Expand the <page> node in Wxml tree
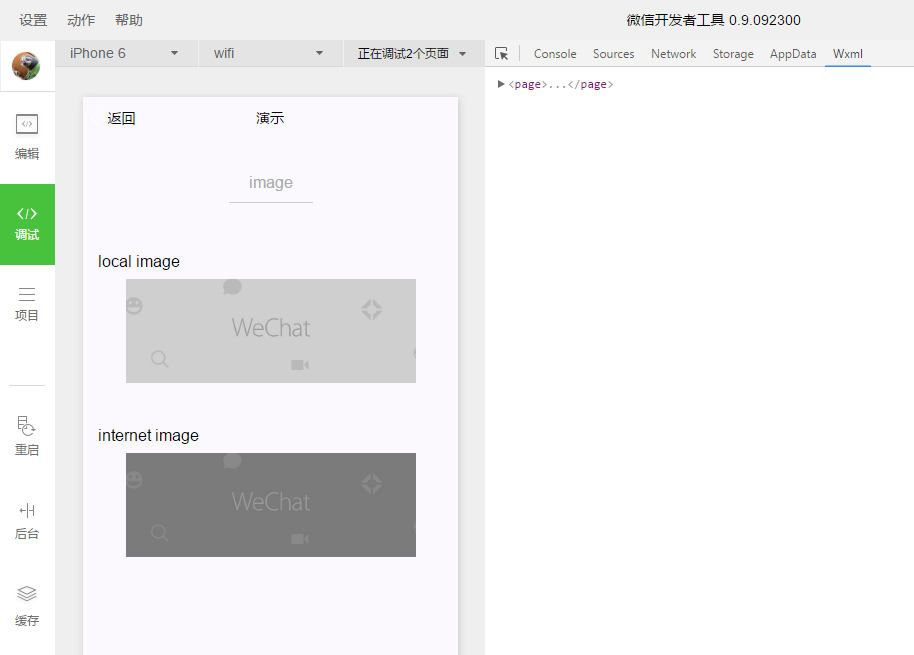 coord(501,84)
